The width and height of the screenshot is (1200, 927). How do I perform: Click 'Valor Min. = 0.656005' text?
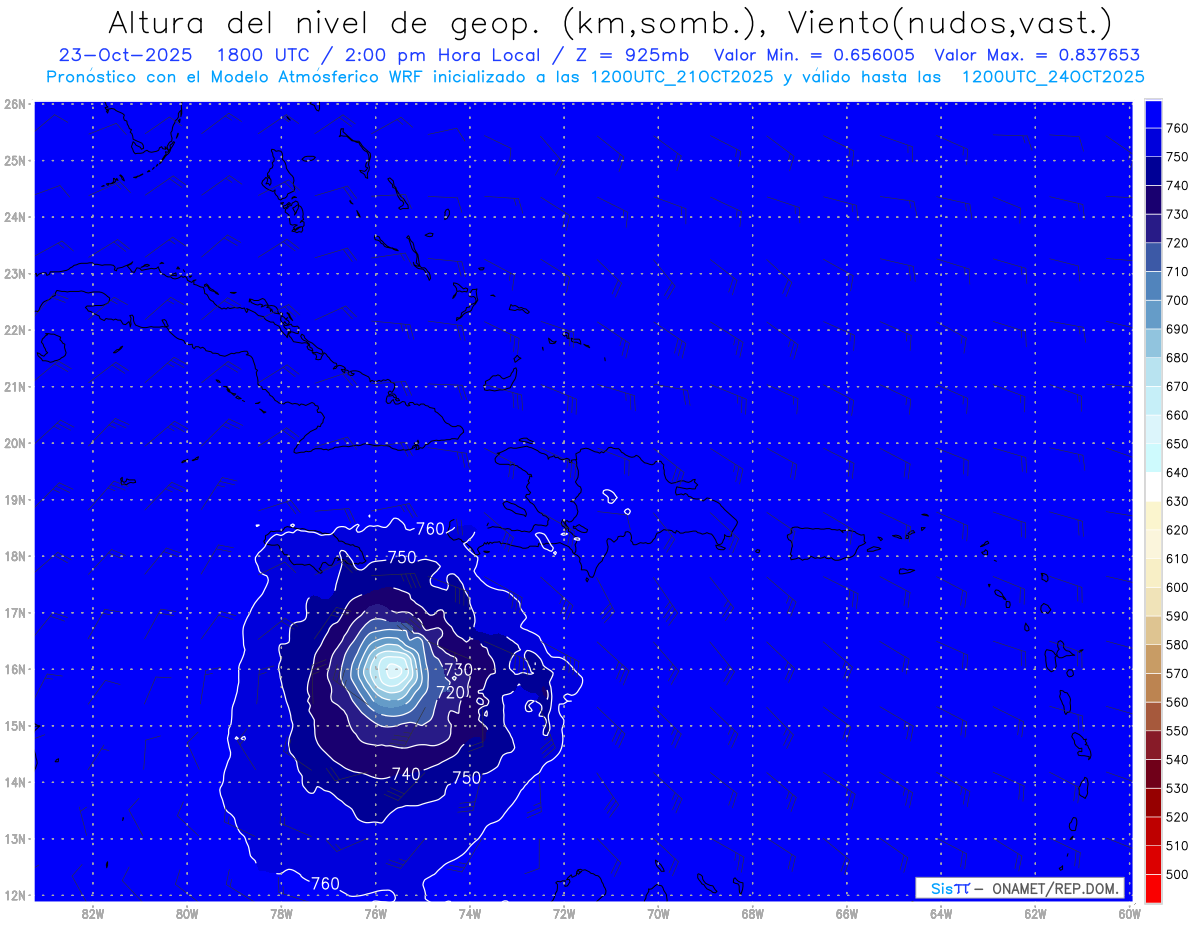814,55
